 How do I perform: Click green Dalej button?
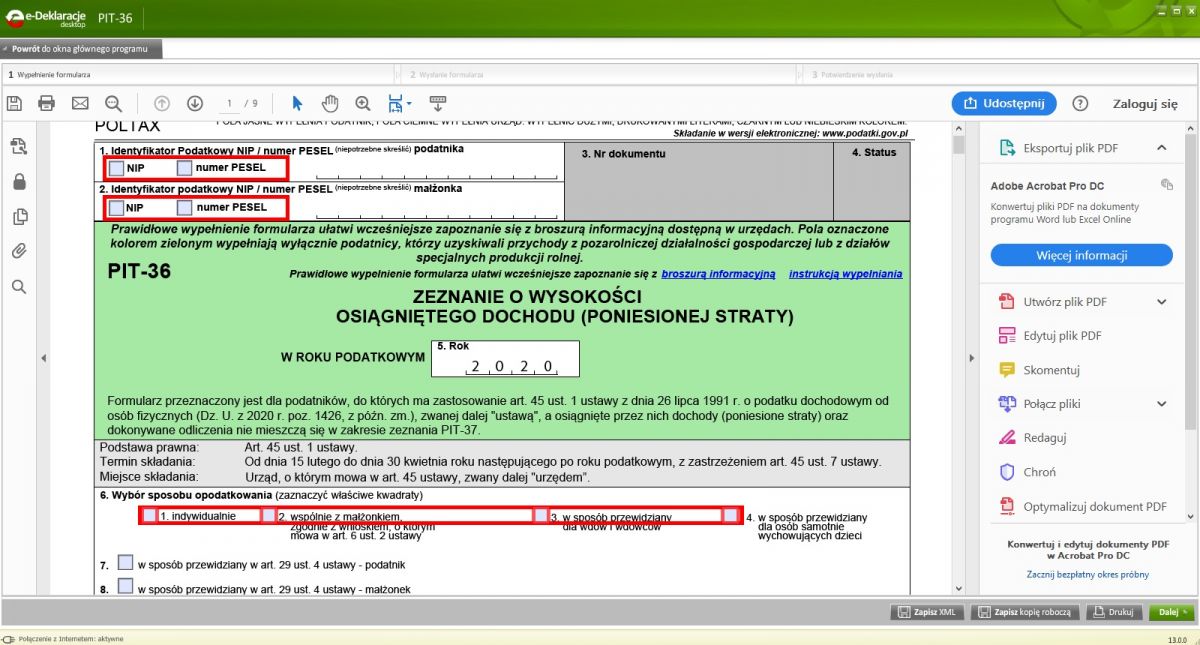(x=1171, y=612)
